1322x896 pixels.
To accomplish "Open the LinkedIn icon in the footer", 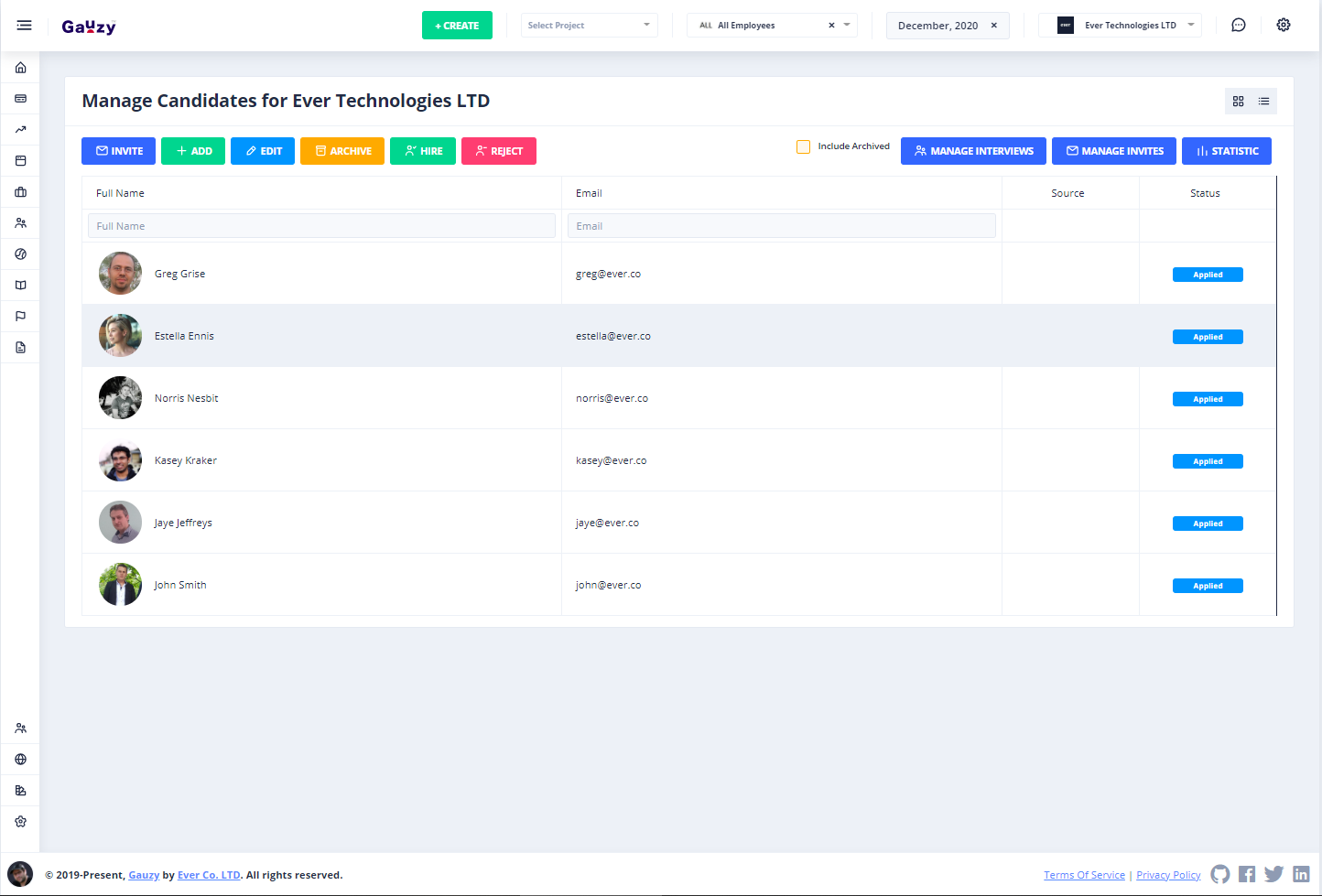I will click(x=1301, y=874).
